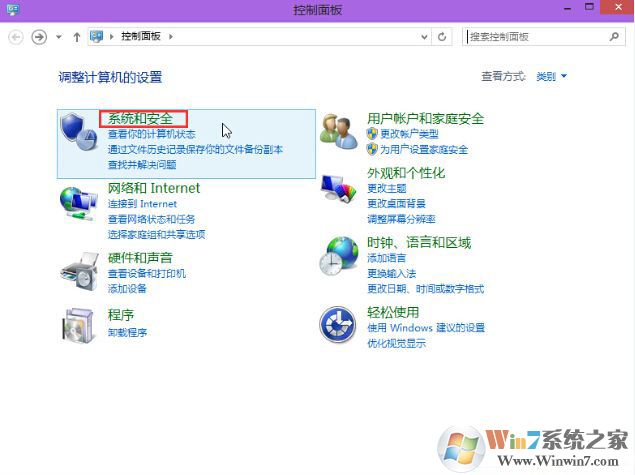Open 硬件和声音 category
Image resolution: width=635 pixels, height=475 pixels.
[x=140, y=258]
